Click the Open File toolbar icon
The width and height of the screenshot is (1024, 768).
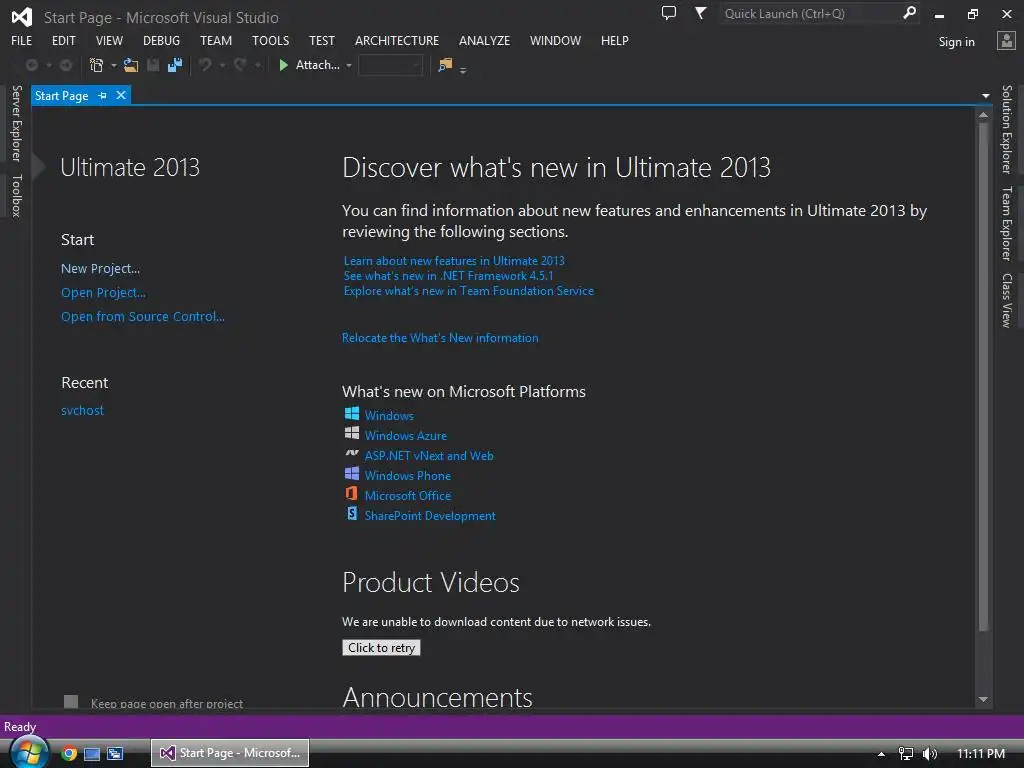(131, 65)
